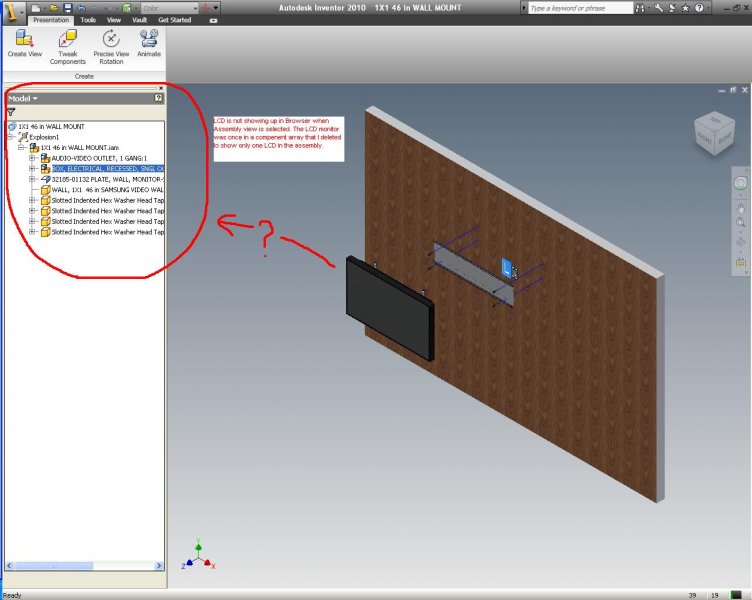Click the wrench icon in the title bar
This screenshot has width=752, height=600.
pos(659,8)
